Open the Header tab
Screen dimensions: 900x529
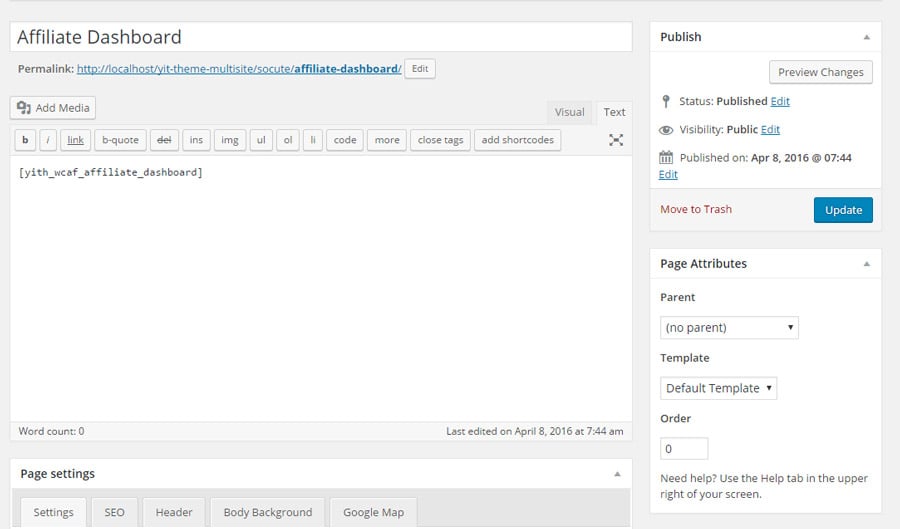(174, 512)
